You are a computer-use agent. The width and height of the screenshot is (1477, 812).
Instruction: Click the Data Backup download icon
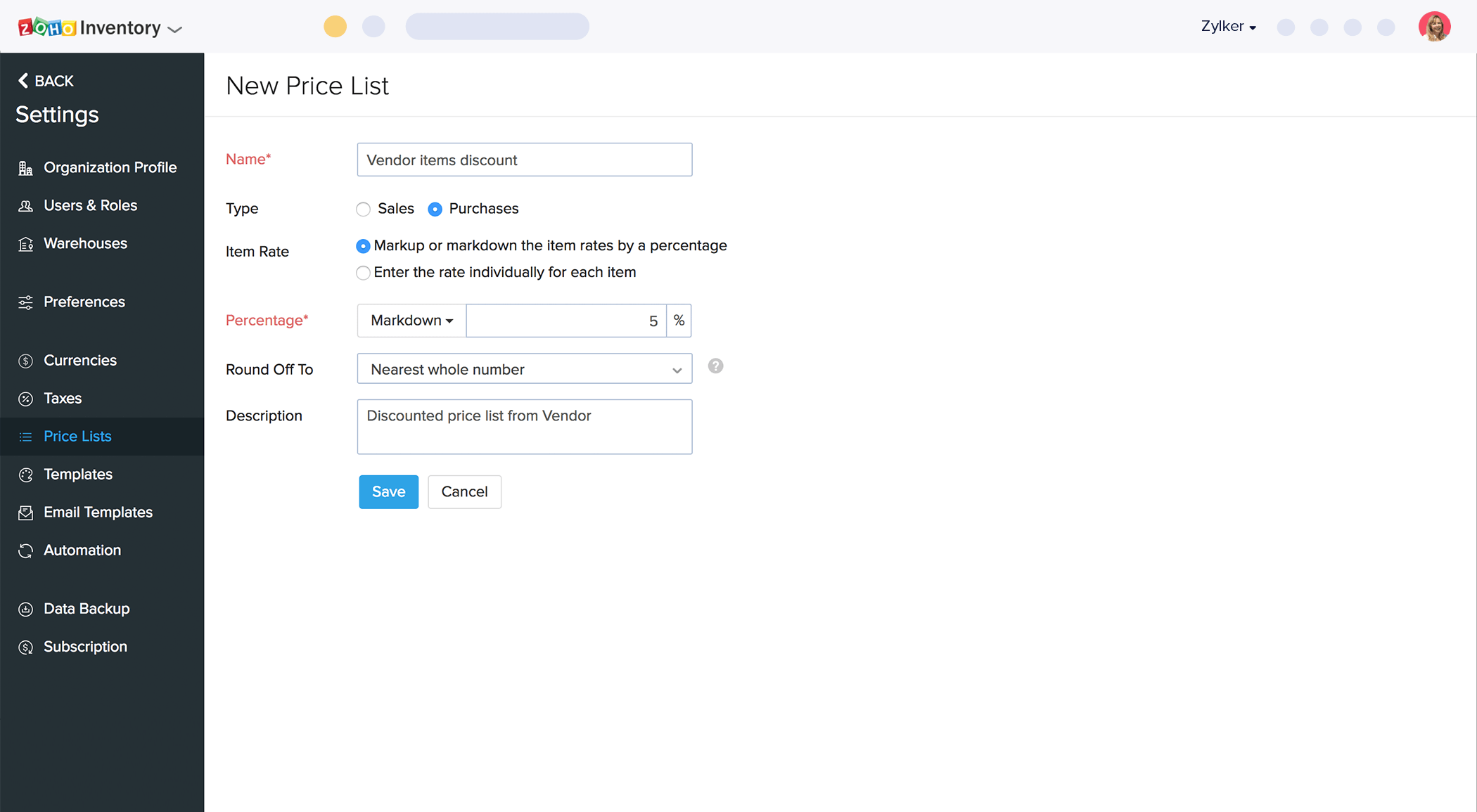pyautogui.click(x=25, y=609)
